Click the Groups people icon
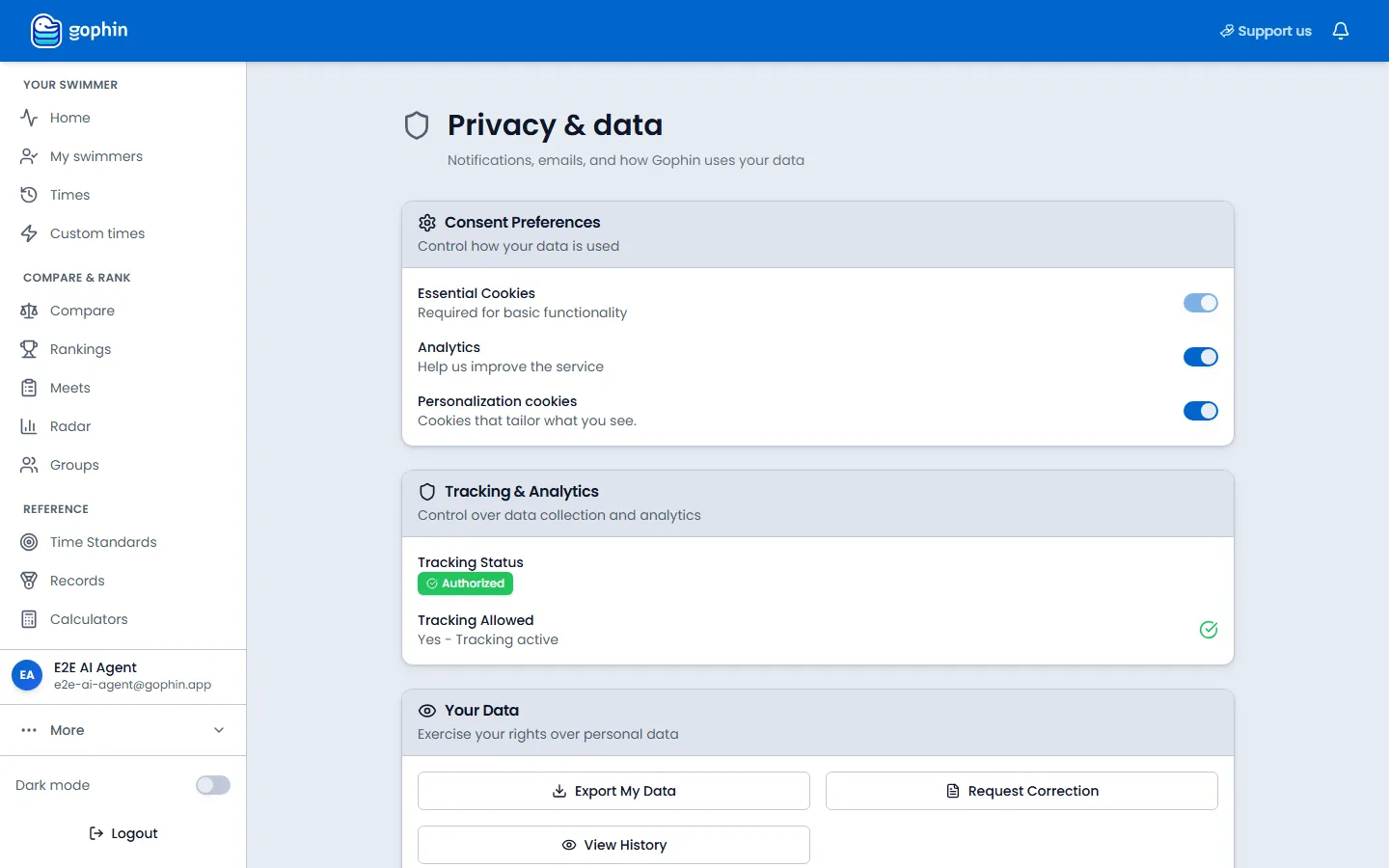The height and width of the screenshot is (868, 1389). pos(29,465)
